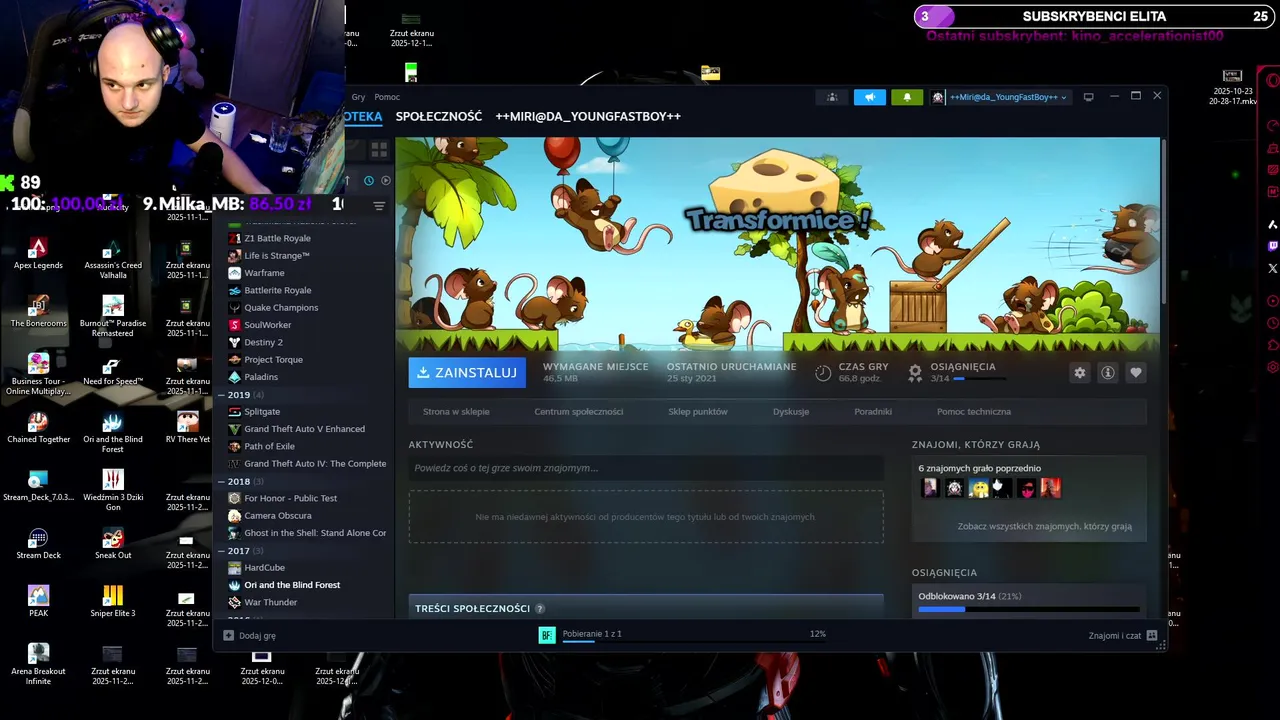
Task: Click the Path of Exile icon
Action: click(x=235, y=446)
